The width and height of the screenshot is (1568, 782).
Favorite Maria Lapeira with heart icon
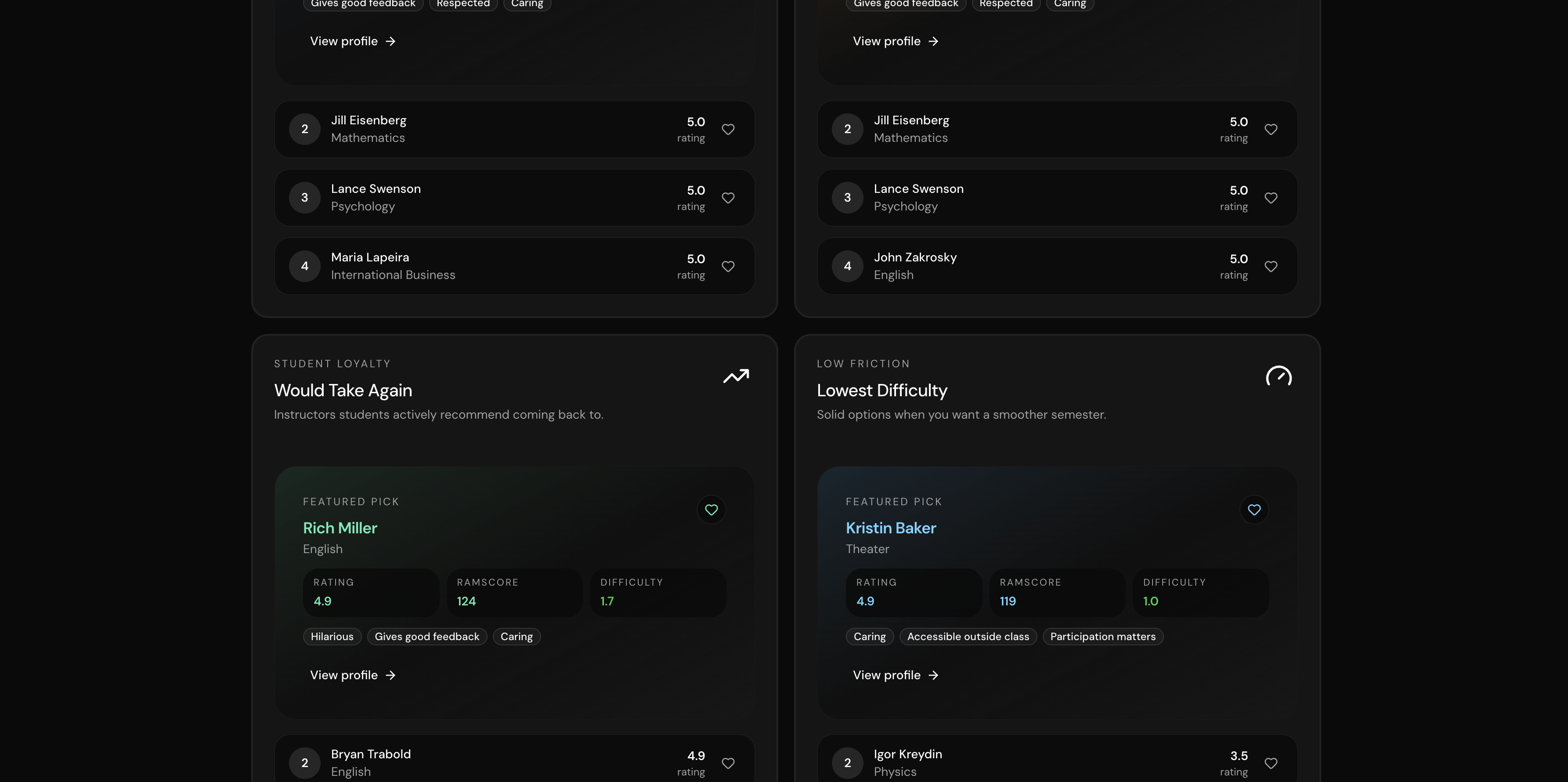[x=728, y=266]
